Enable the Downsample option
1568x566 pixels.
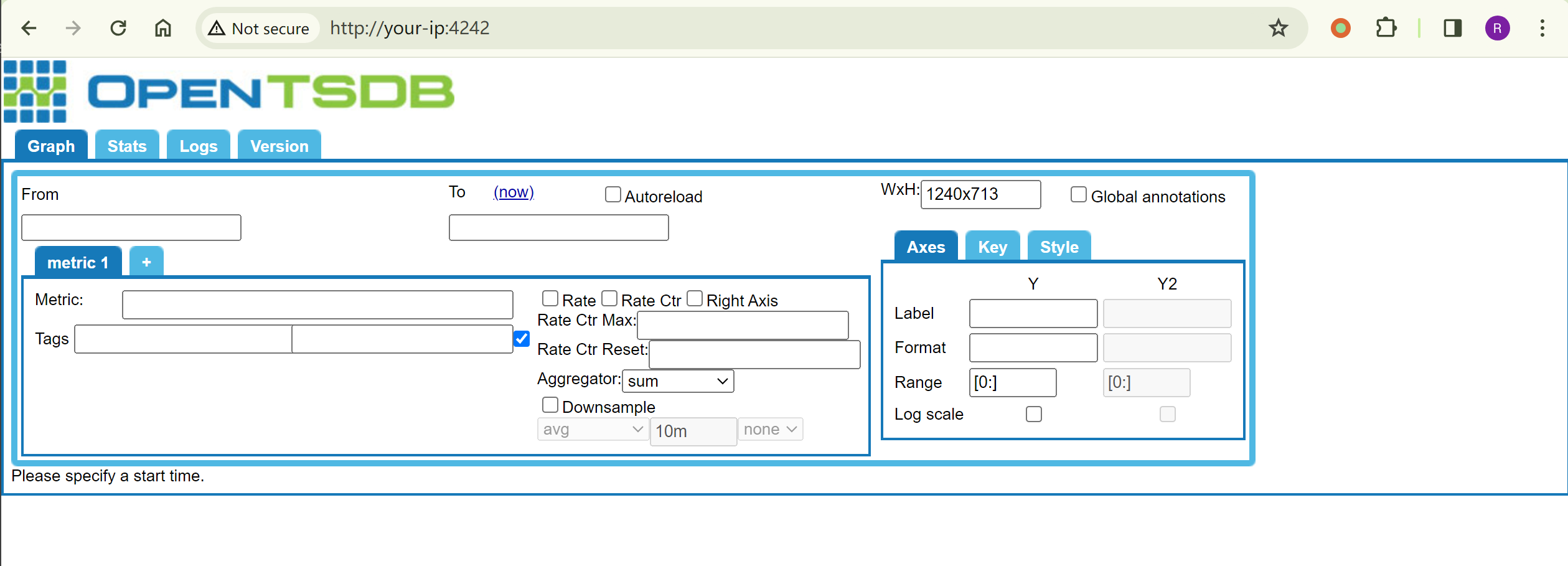pyautogui.click(x=550, y=405)
